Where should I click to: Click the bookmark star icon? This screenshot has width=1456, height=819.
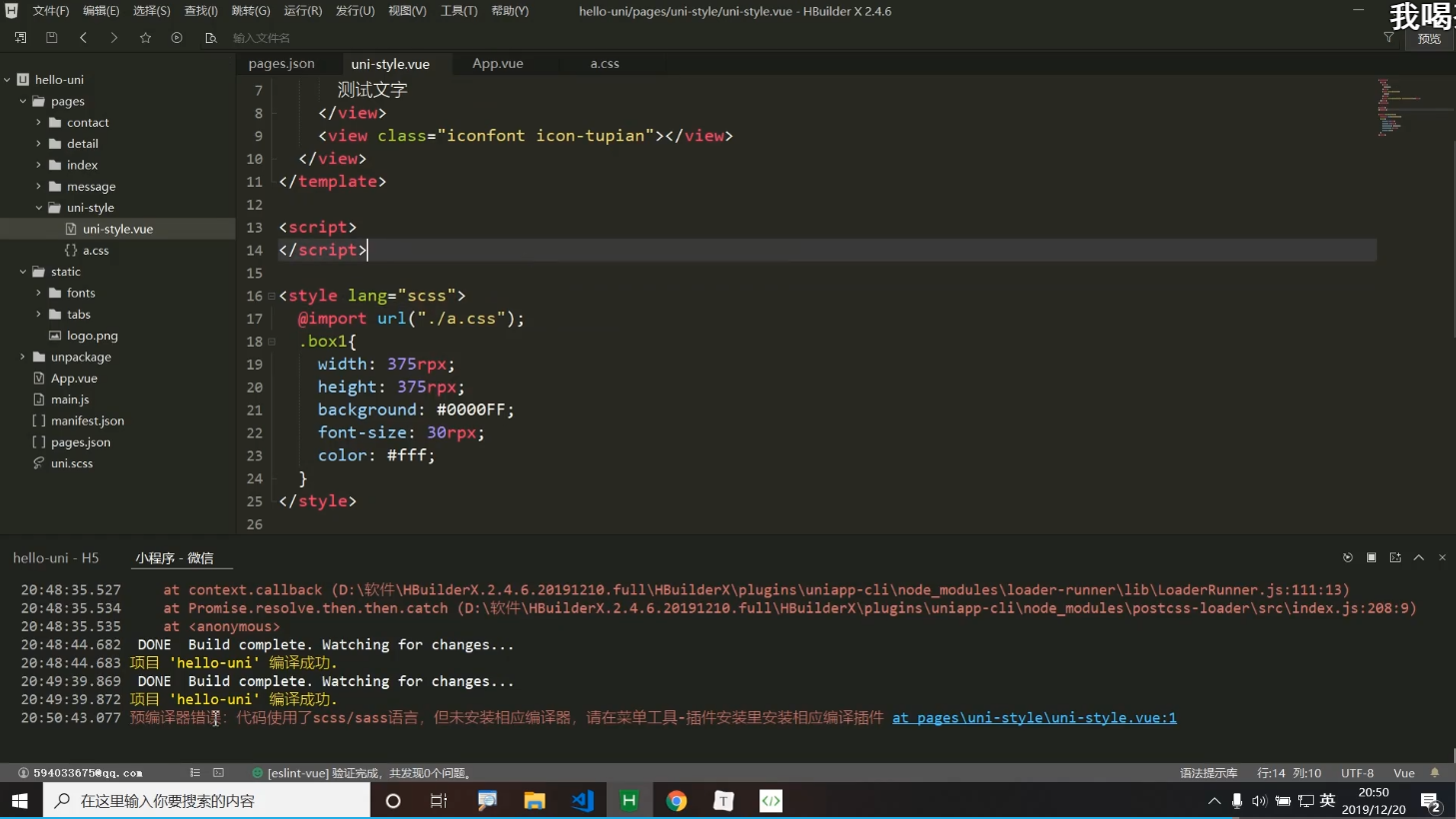146,38
